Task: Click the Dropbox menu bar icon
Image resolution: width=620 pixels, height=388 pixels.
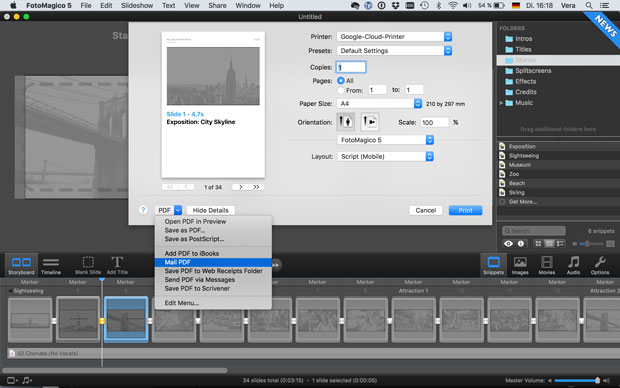Action: pos(395,6)
